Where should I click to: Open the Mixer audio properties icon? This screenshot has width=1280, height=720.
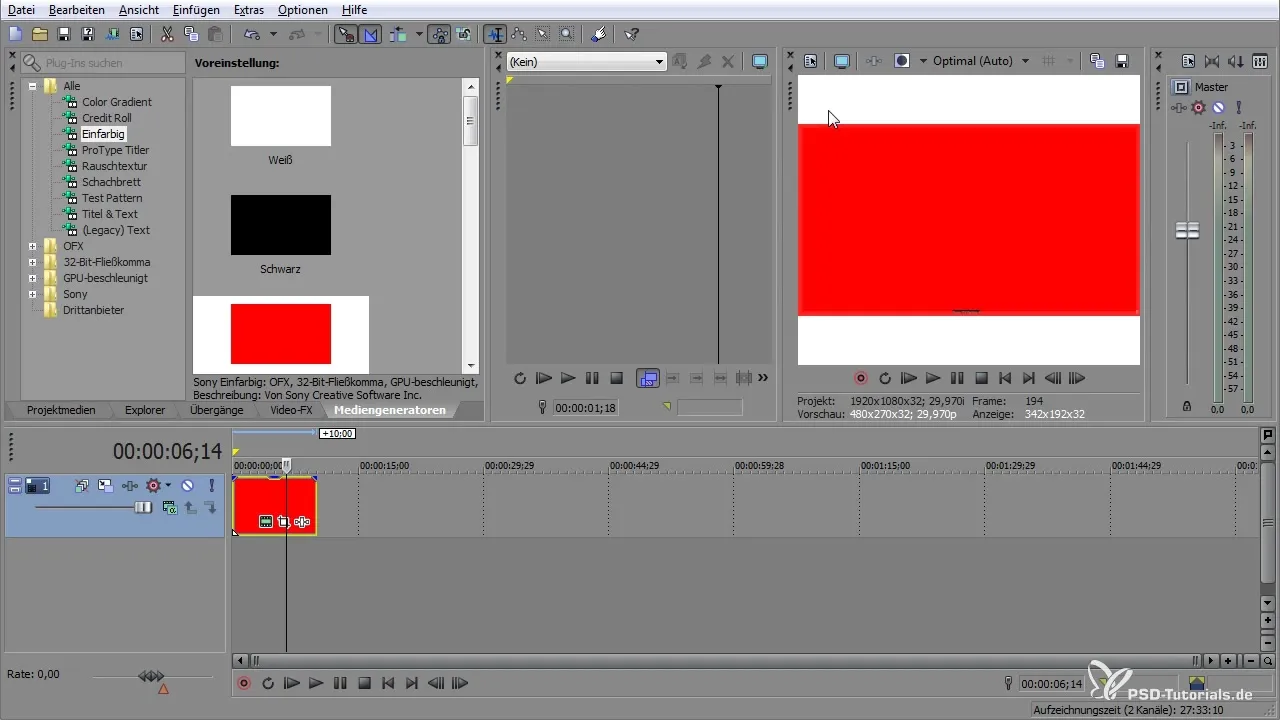pyautogui.click(x=1188, y=61)
